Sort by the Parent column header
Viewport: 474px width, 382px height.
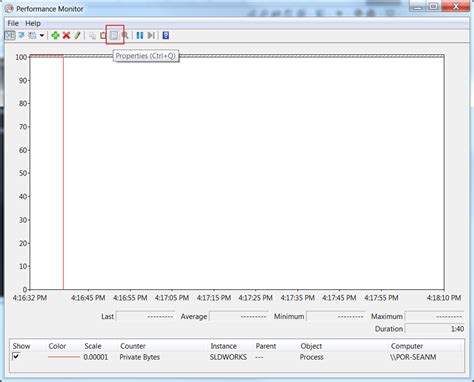point(266,346)
